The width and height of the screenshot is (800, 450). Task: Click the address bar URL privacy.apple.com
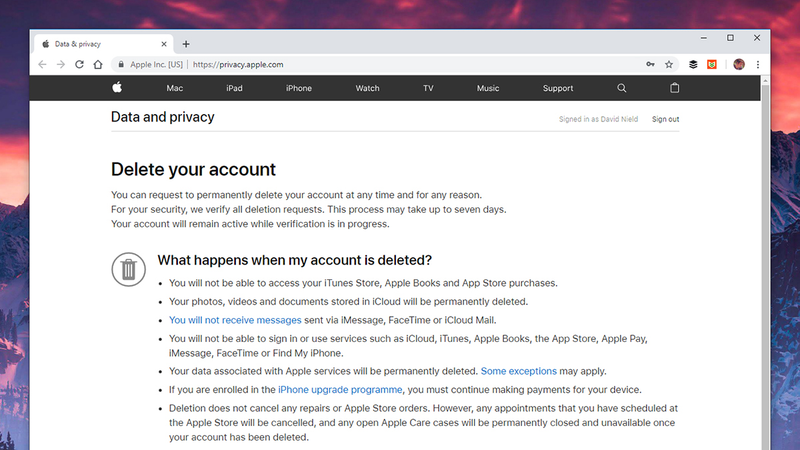(238, 65)
